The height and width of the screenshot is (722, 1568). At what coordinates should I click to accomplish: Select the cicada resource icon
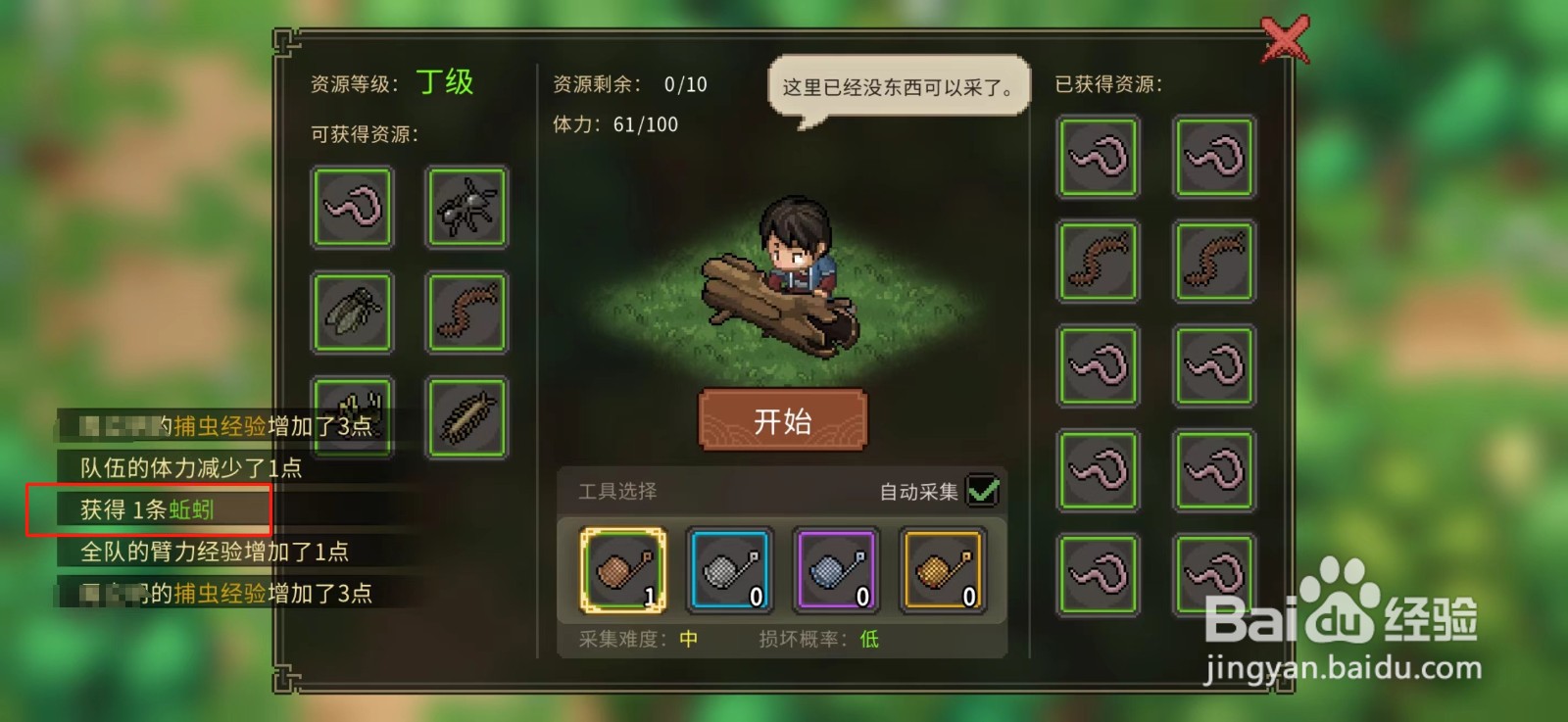pos(353,313)
